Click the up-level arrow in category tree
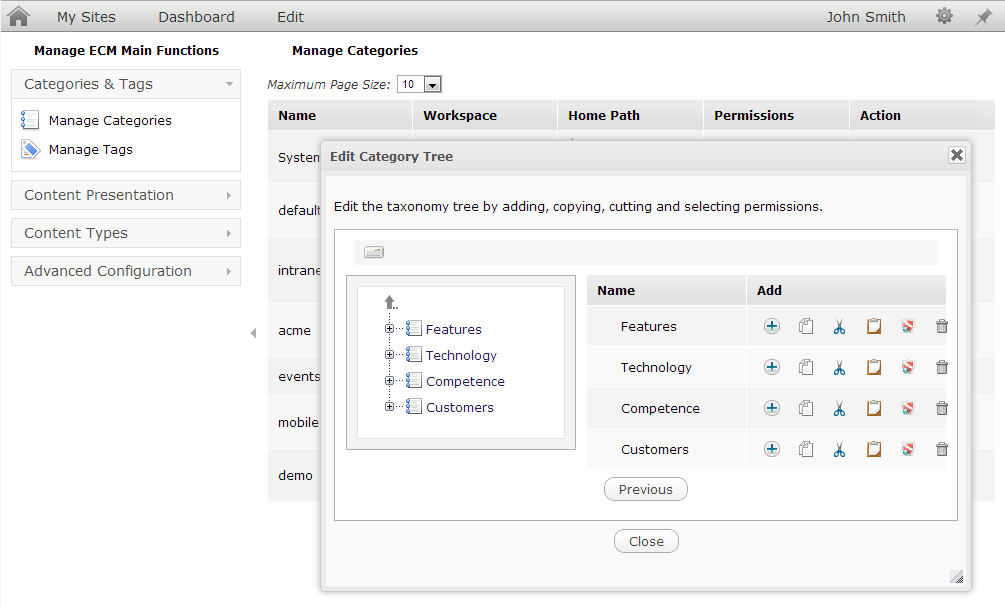The width and height of the screenshot is (1005, 607). 390,302
